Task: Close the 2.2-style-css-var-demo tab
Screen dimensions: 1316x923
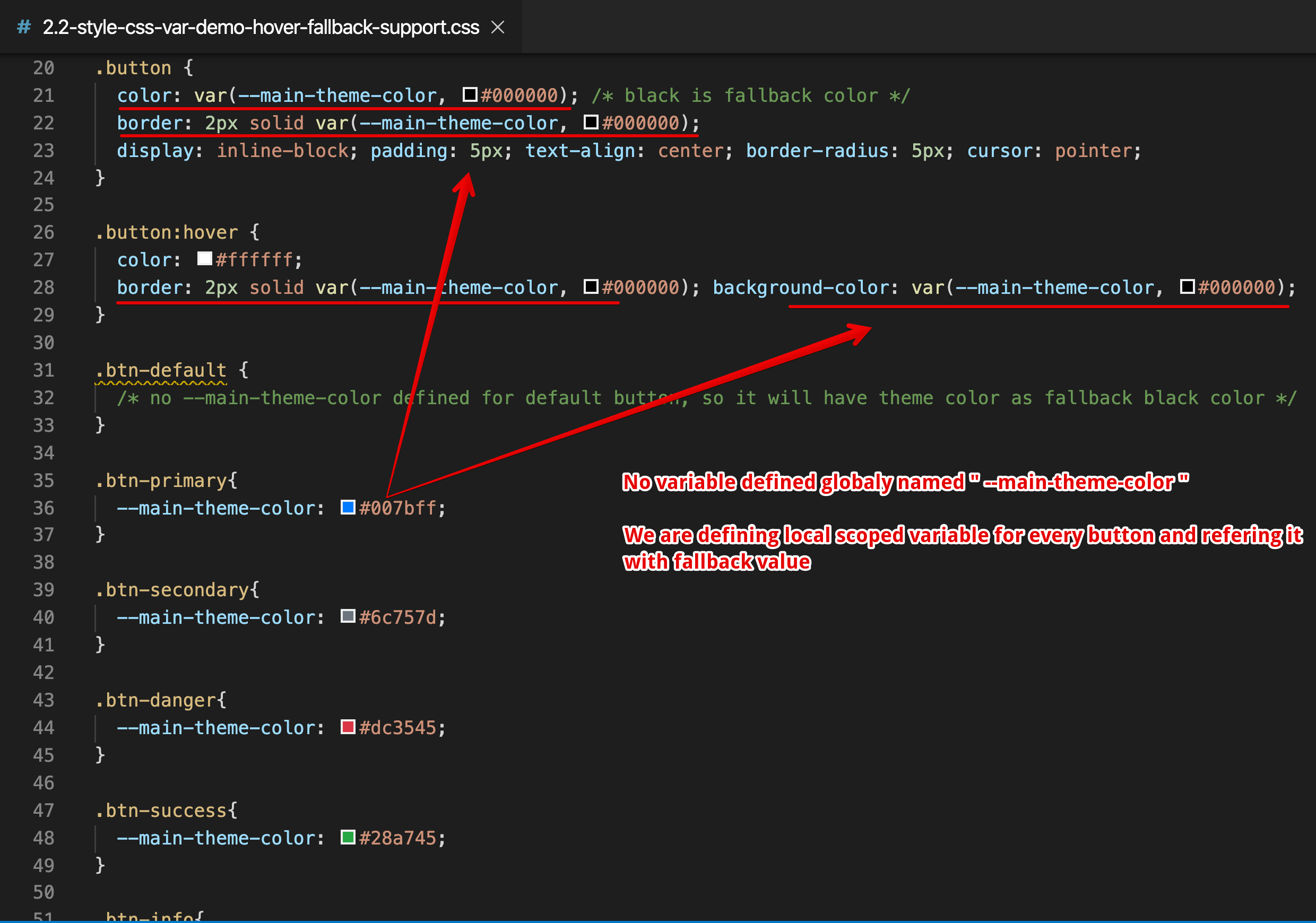Action: pos(498,27)
